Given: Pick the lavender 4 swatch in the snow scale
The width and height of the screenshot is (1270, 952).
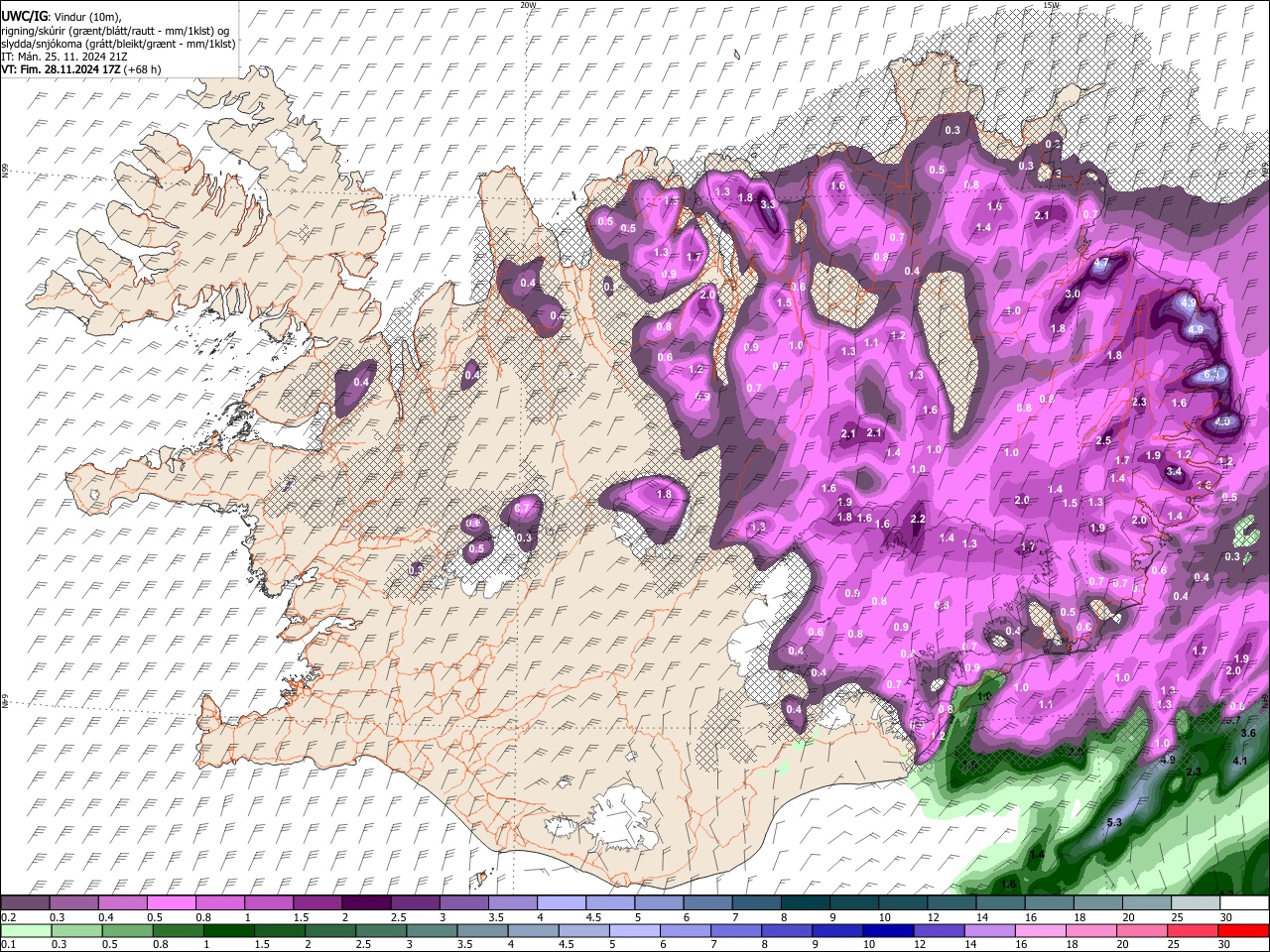Looking at the screenshot, I should click(562, 902).
